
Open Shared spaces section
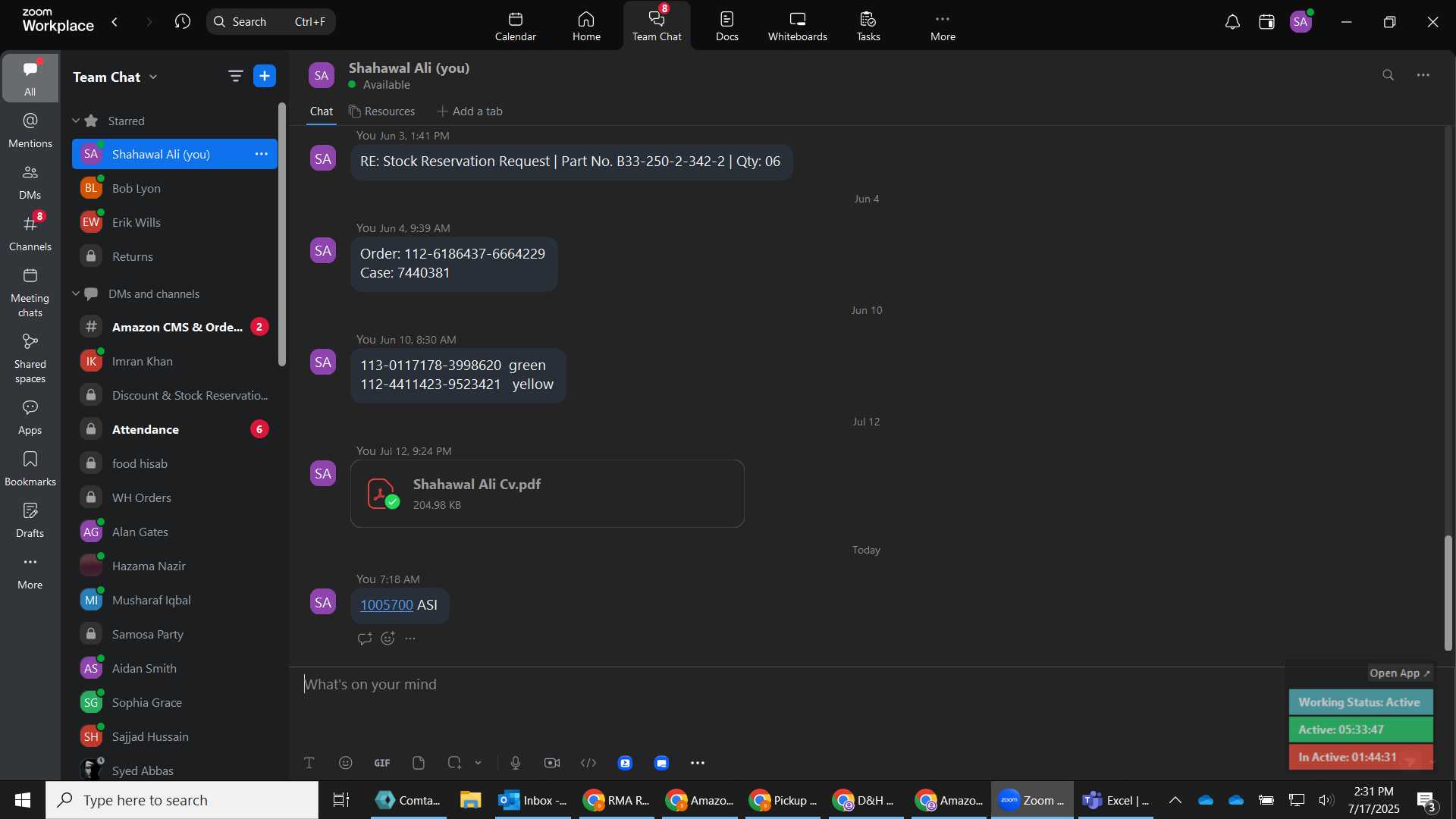pos(30,359)
